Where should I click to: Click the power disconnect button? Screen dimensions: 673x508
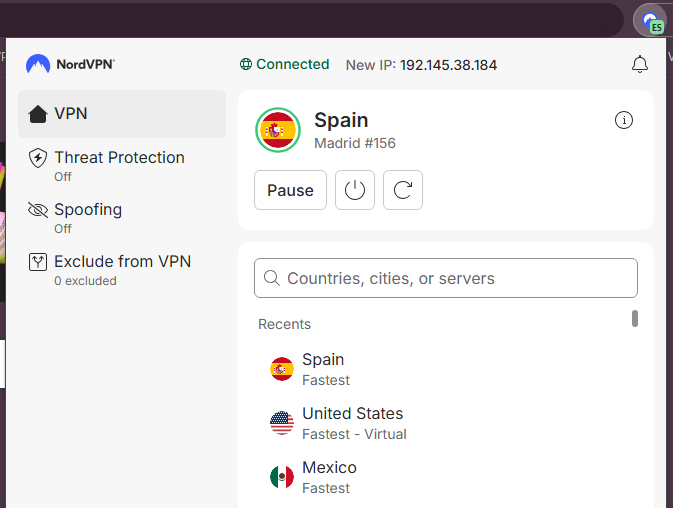point(355,190)
